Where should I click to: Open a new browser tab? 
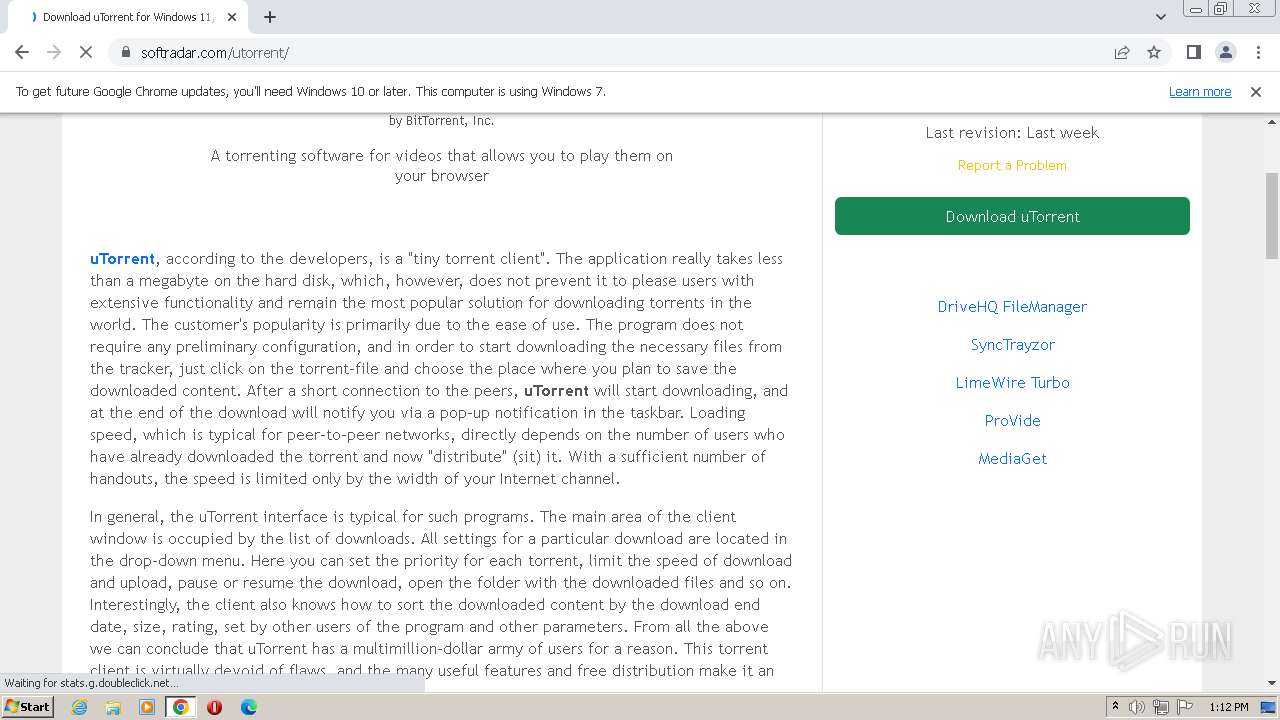(x=270, y=17)
